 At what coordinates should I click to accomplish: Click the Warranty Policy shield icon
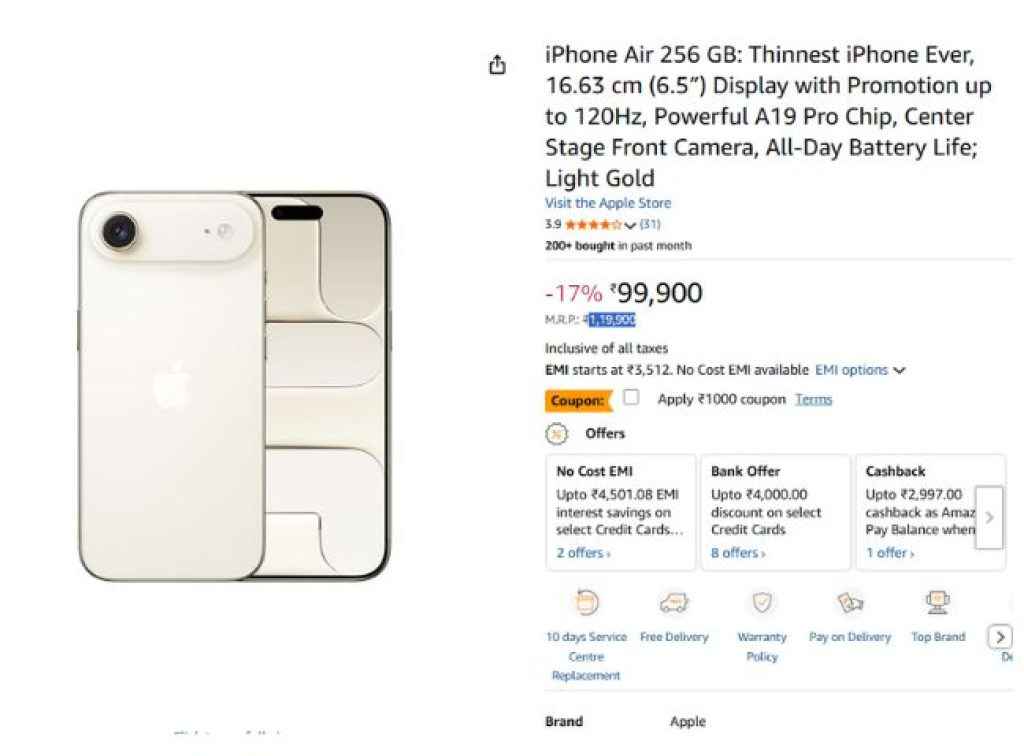[x=762, y=603]
